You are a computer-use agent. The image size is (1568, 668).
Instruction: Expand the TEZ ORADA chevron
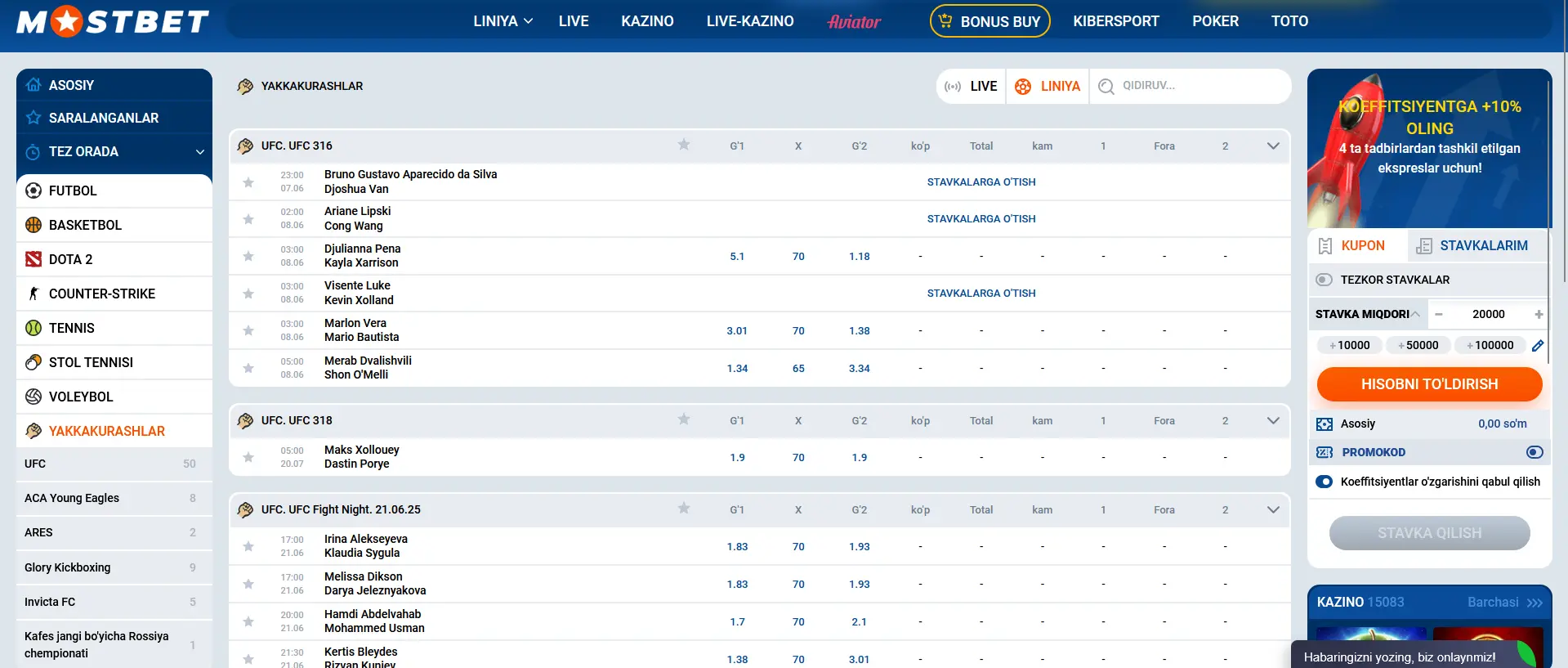click(200, 152)
